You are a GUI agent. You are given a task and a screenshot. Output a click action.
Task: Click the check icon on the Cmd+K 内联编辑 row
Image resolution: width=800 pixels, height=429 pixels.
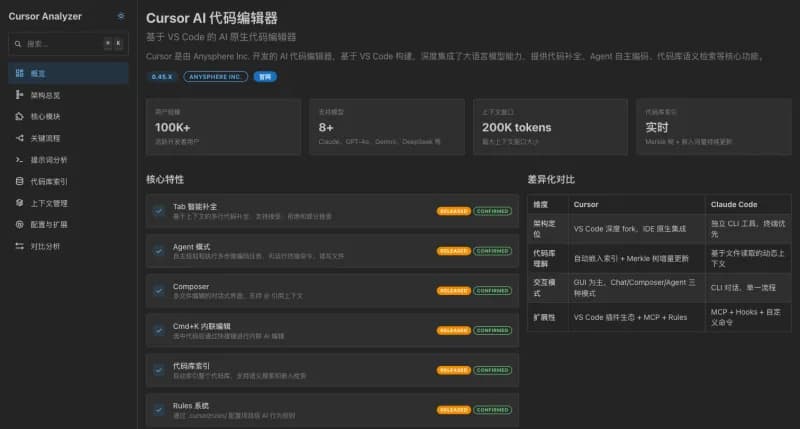[159, 331]
